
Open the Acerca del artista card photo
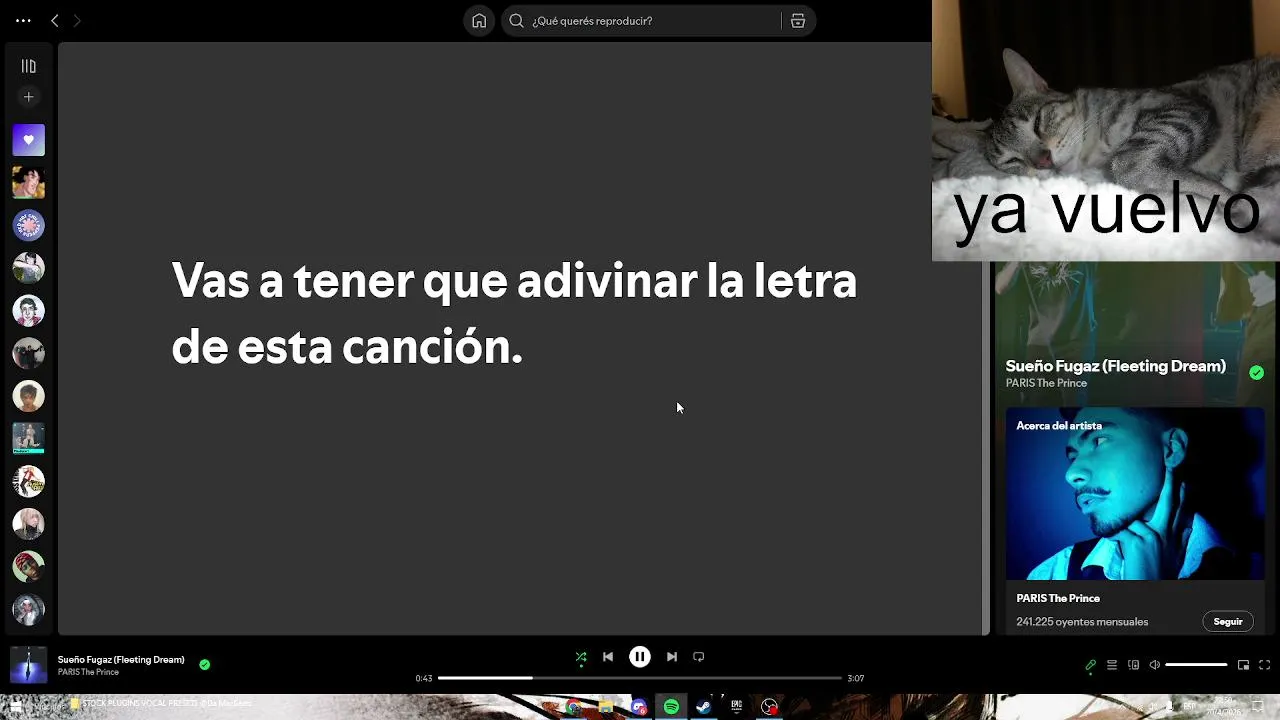pos(1135,494)
